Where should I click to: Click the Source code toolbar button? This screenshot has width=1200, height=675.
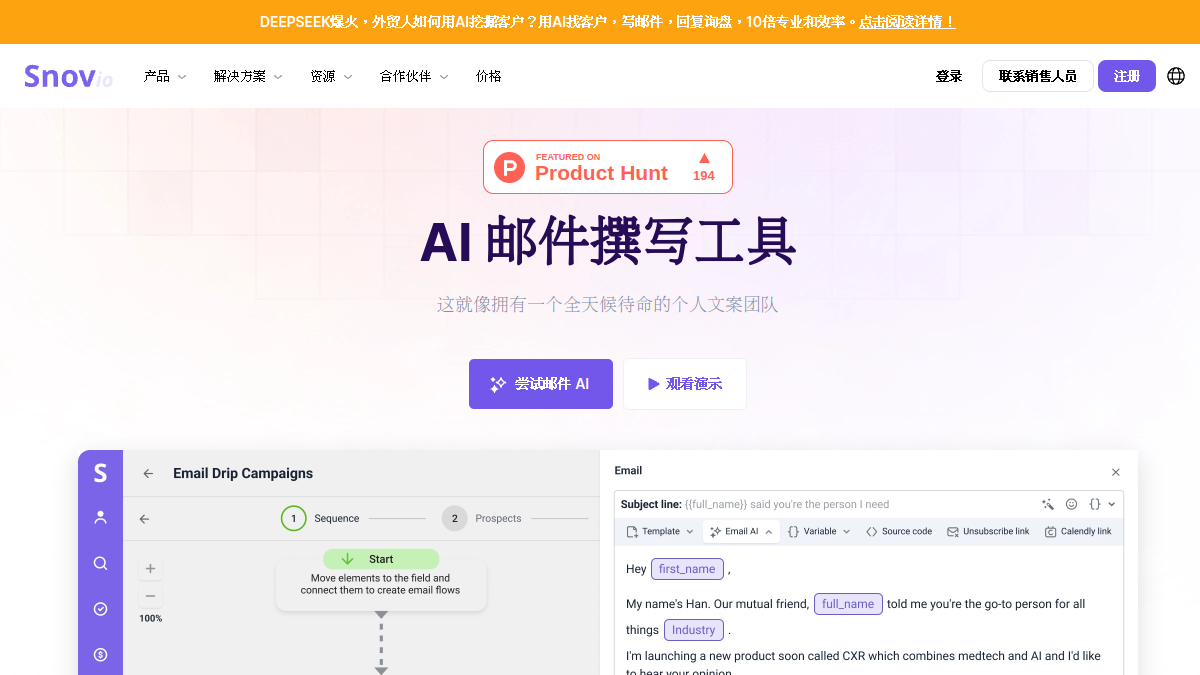click(x=899, y=532)
